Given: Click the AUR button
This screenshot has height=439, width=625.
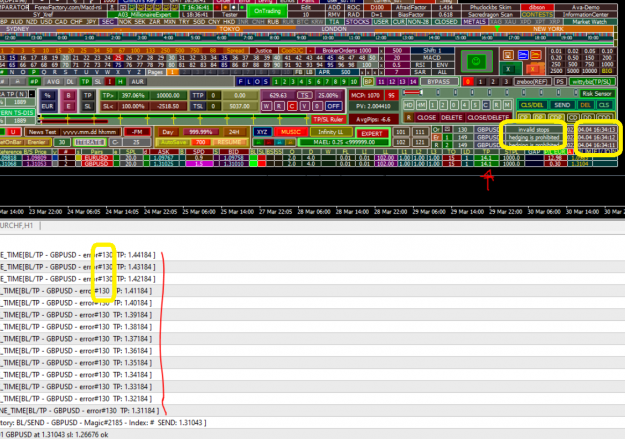Looking at the screenshot, I should tap(138, 81).
